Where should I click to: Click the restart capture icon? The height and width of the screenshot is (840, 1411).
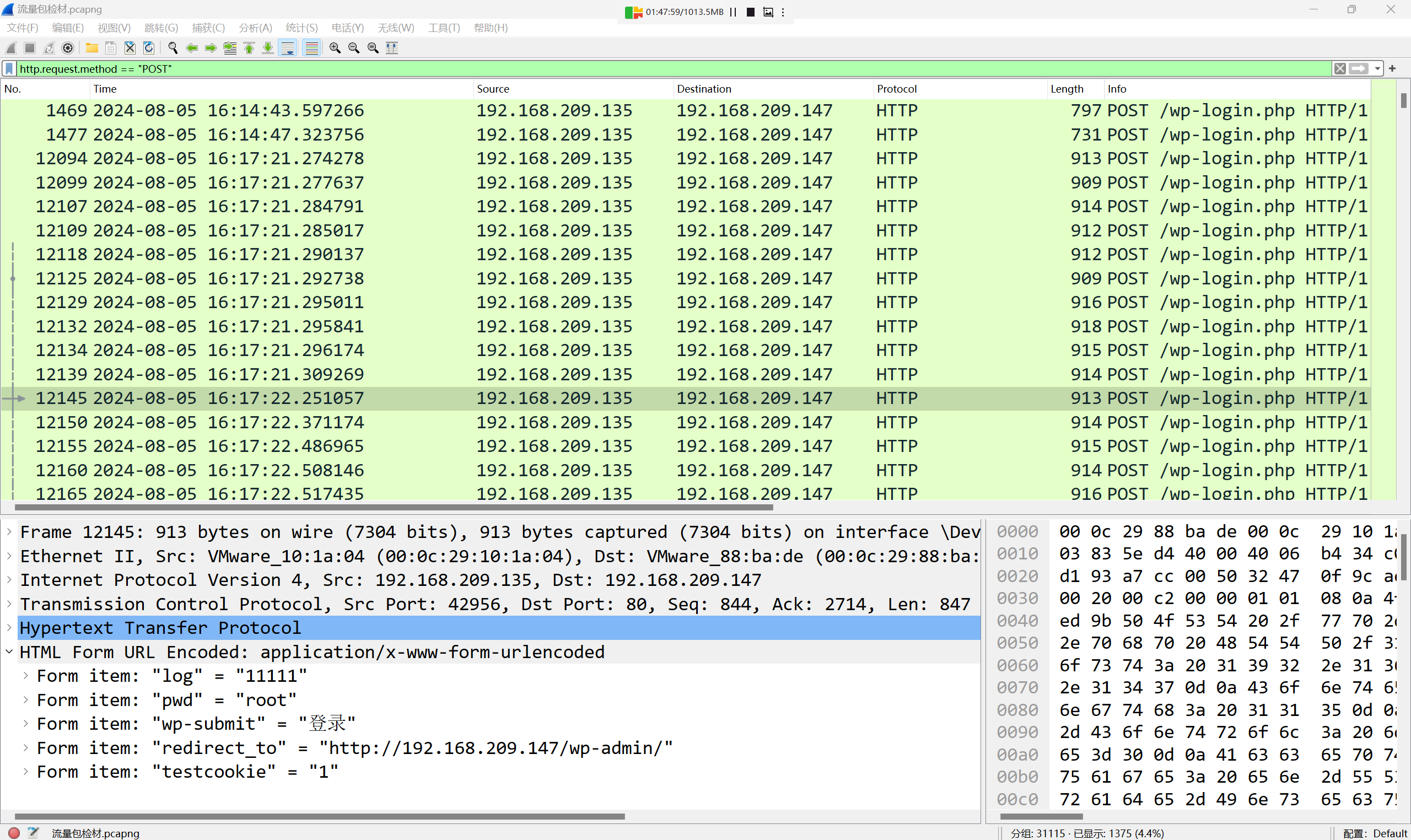tap(49, 48)
